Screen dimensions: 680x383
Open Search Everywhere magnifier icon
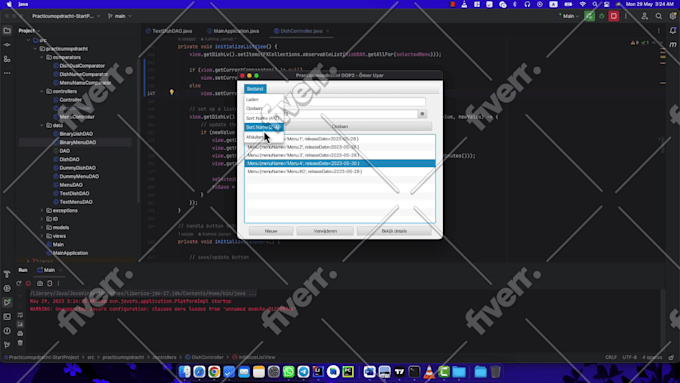pos(659,16)
